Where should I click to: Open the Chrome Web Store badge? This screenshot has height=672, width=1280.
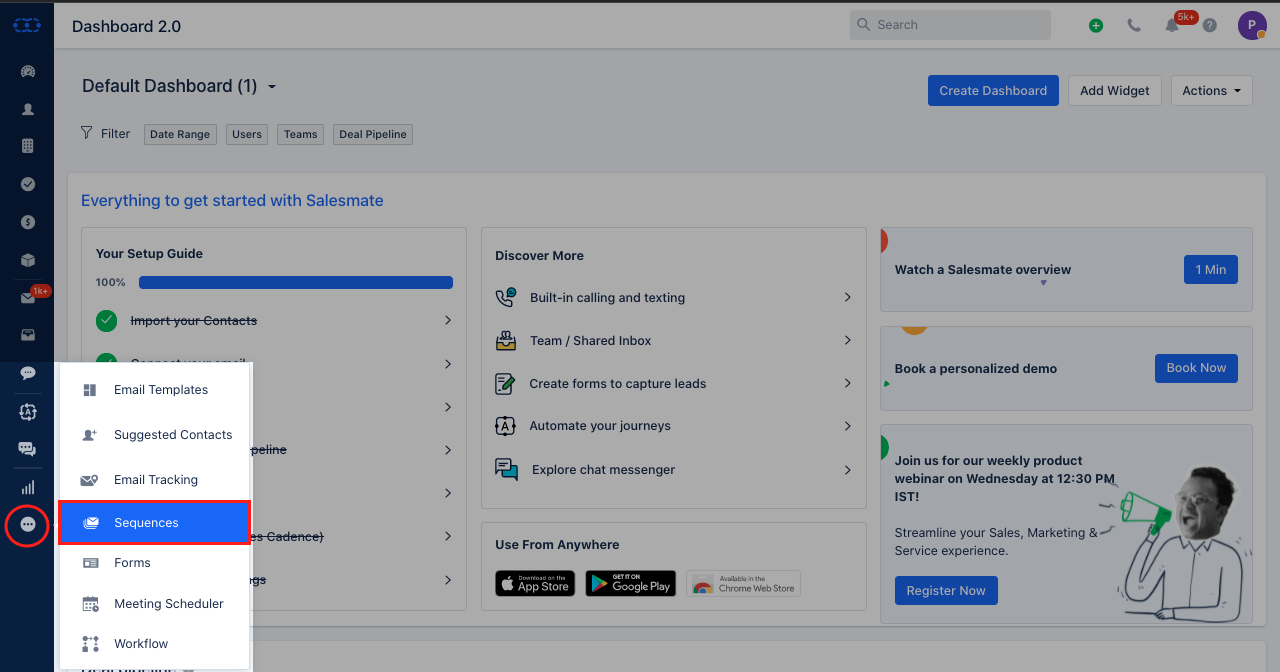coord(743,583)
